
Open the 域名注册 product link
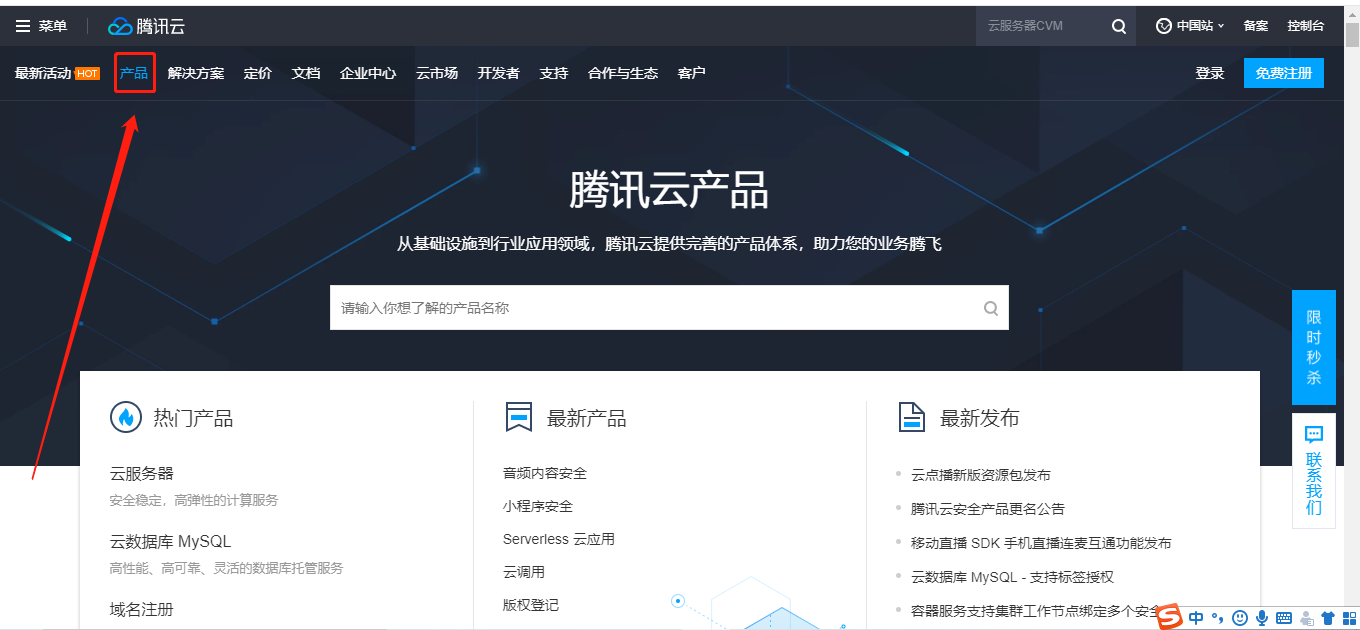[142, 609]
